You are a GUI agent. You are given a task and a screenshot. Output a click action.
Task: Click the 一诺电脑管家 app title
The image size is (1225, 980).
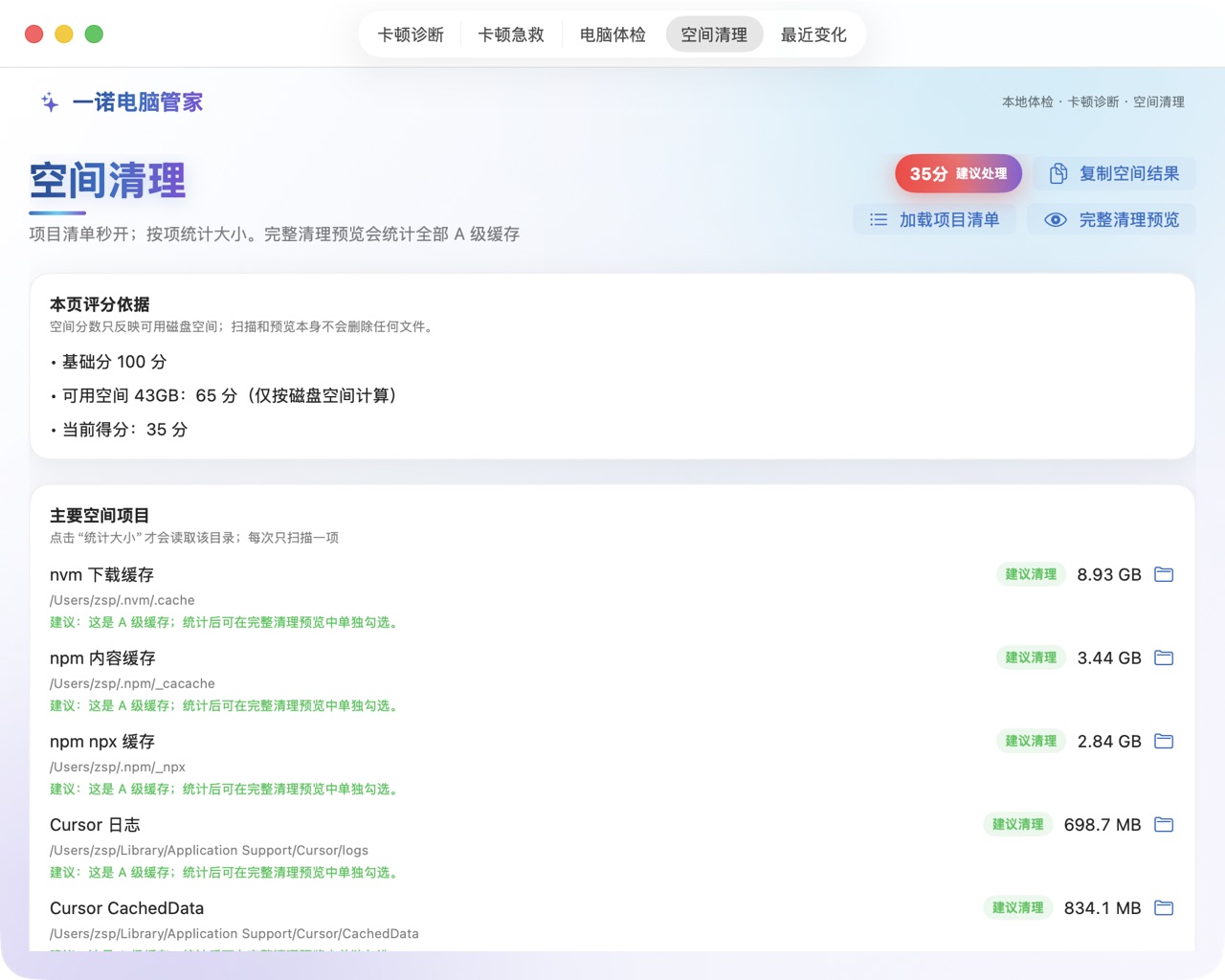tap(138, 102)
